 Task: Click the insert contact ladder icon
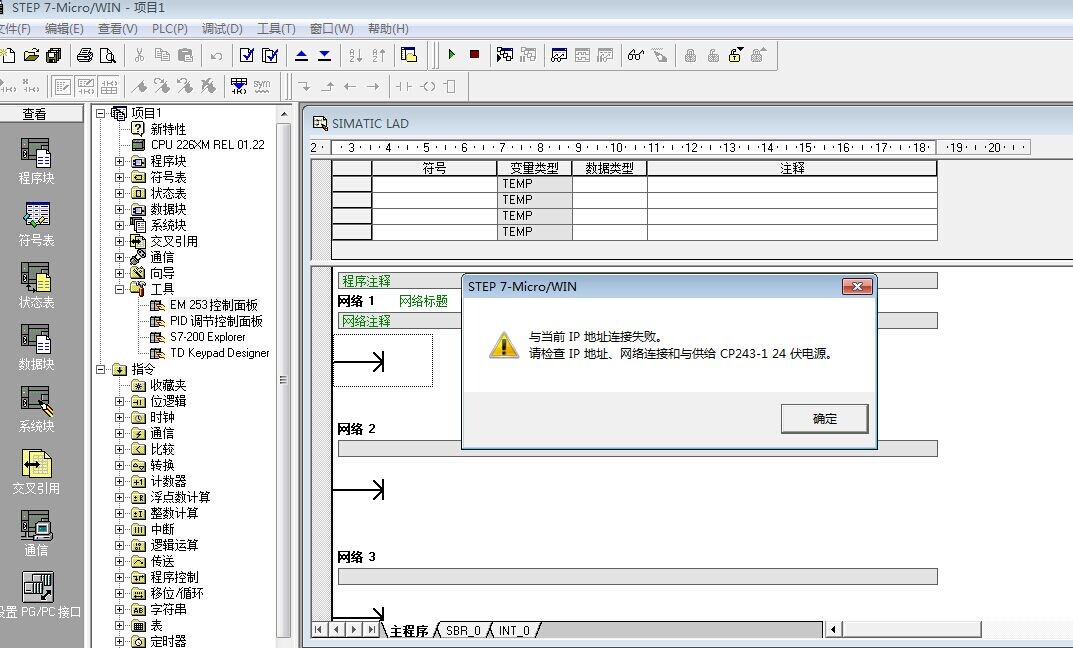click(x=404, y=86)
